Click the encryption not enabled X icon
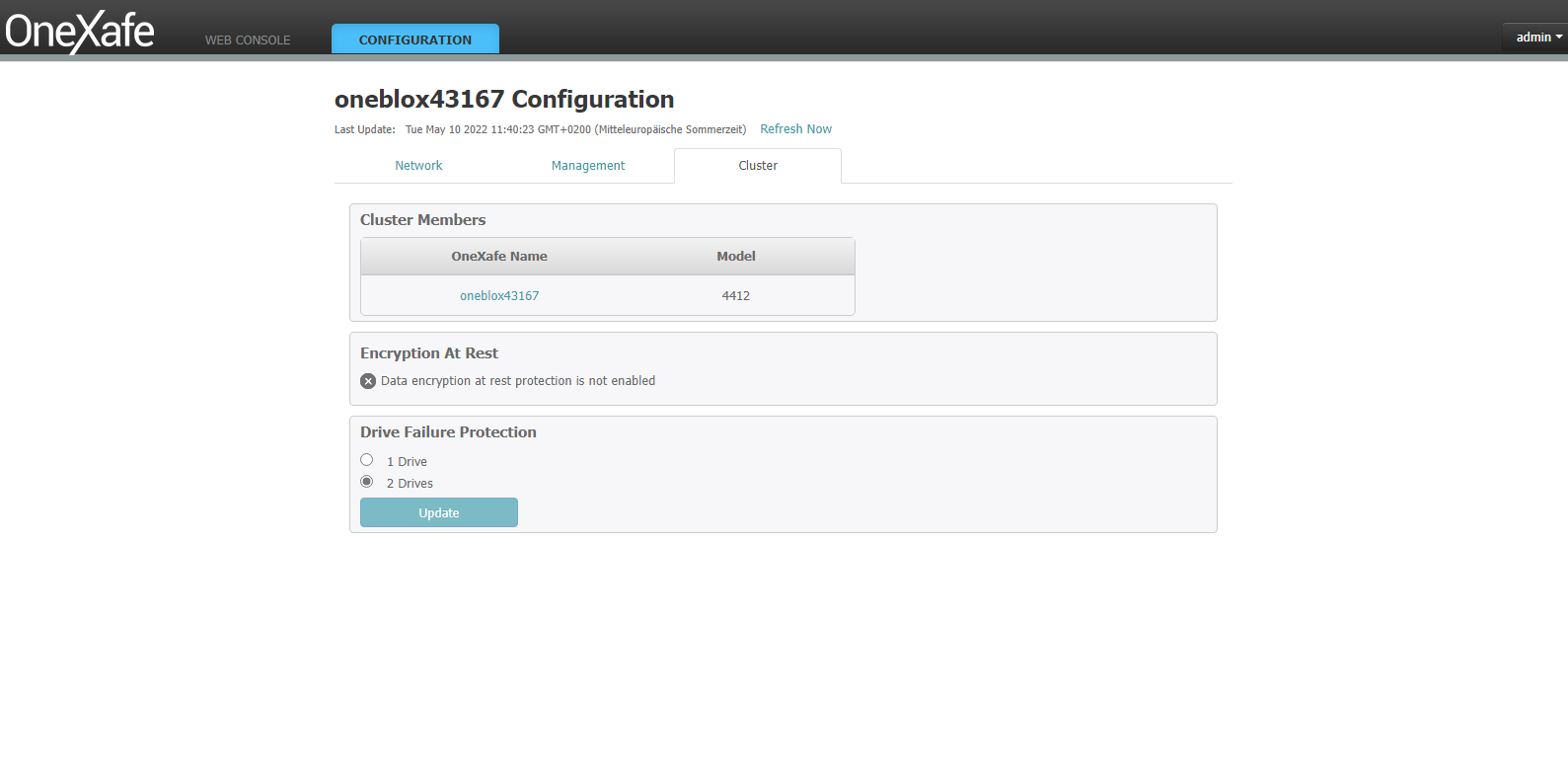Image resolution: width=1568 pixels, height=776 pixels. (x=368, y=381)
